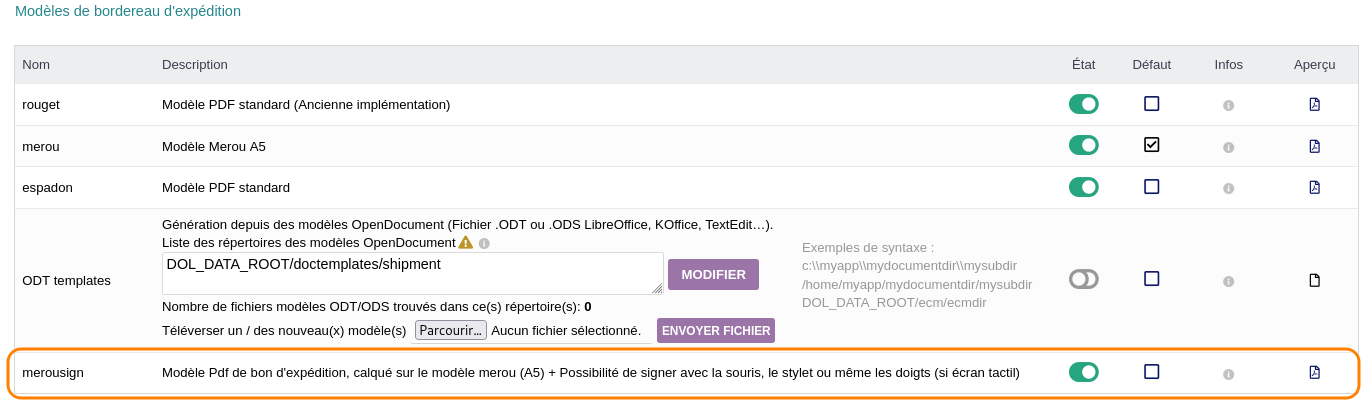
Task: Click the MODIFIER button
Action: tap(713, 274)
